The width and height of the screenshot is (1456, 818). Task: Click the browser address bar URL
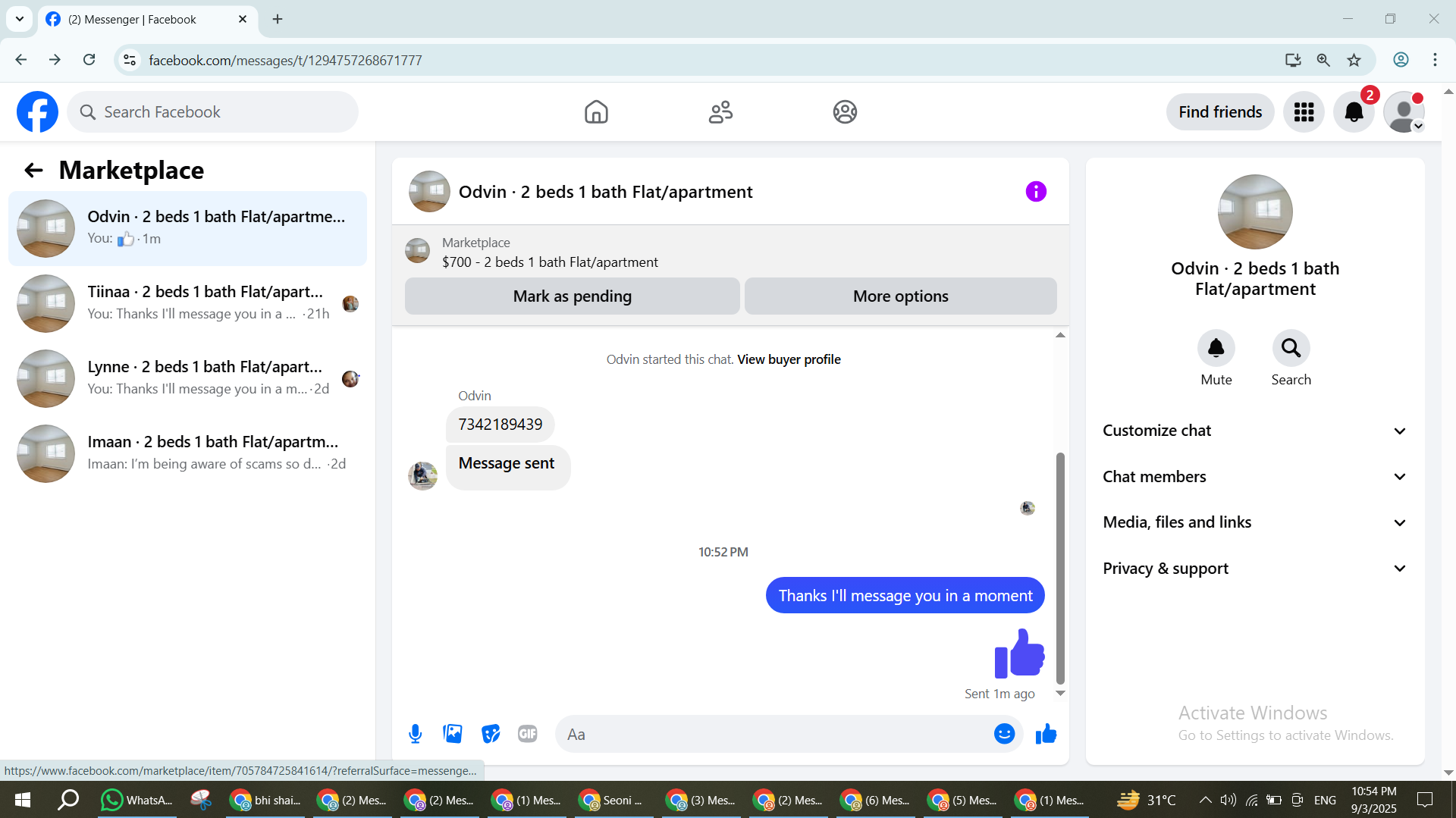(285, 60)
